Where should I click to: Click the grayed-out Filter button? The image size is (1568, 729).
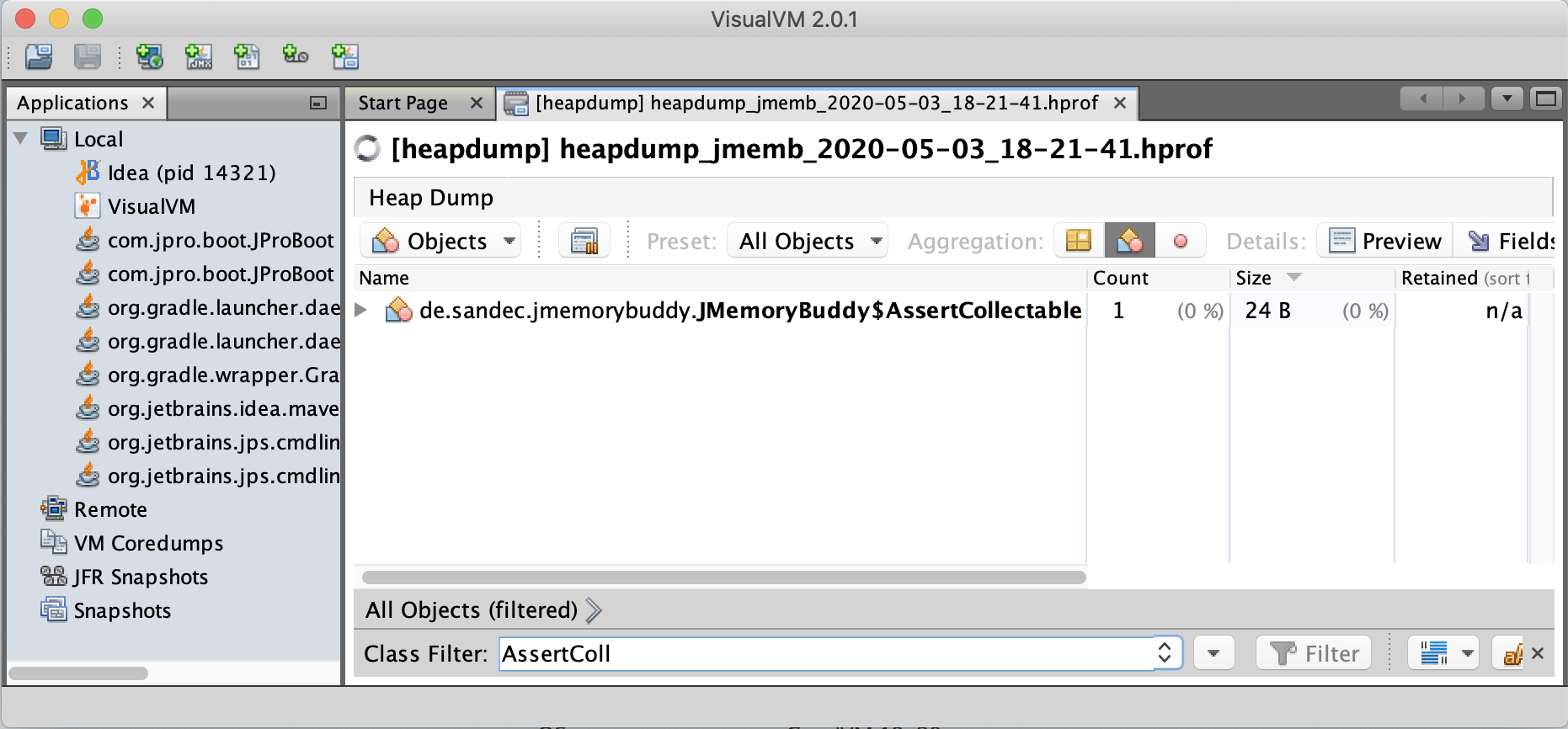[x=1314, y=653]
